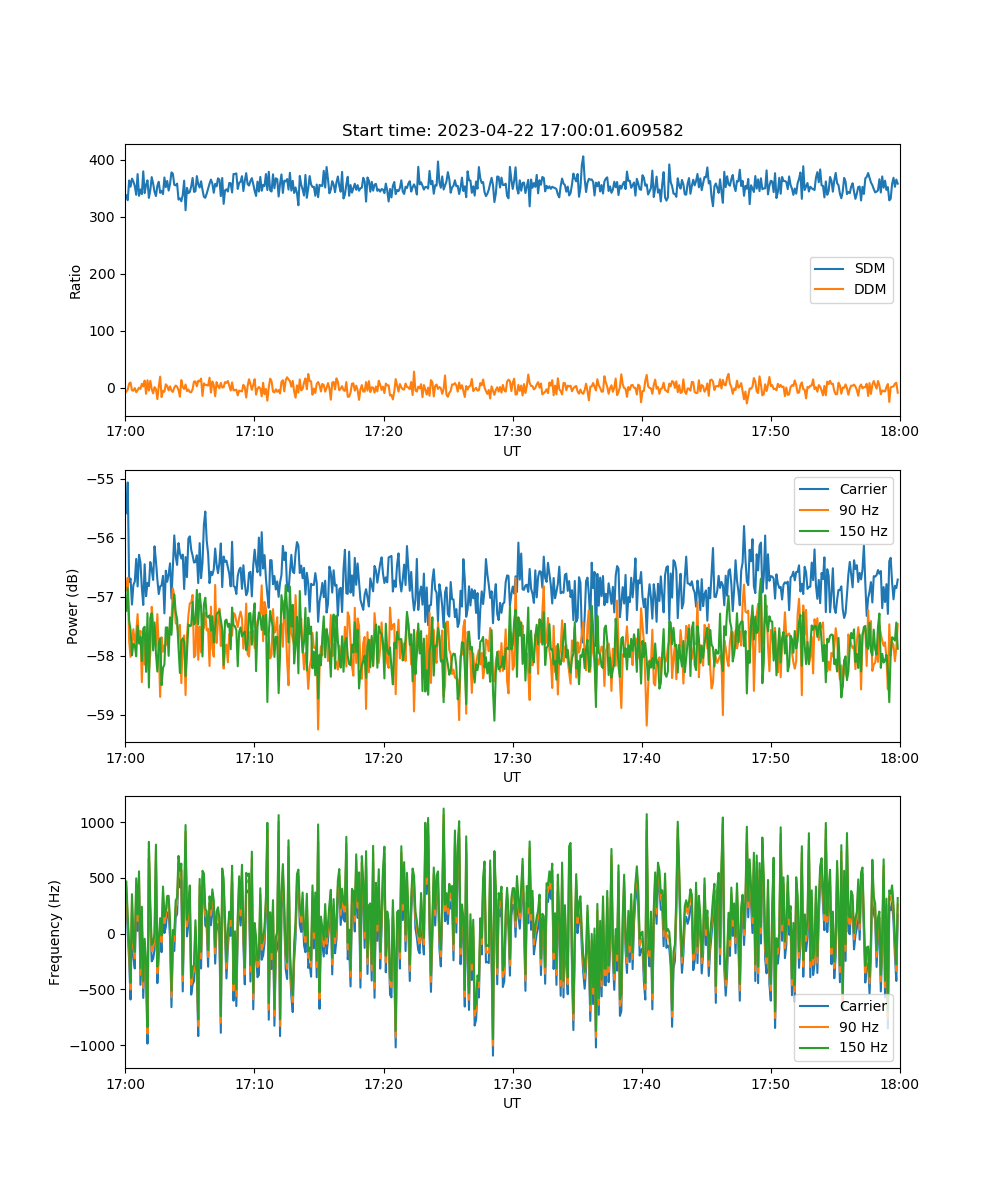Click the 'Start time' plot title
This screenshot has width=1000, height=1200.
coord(512,131)
